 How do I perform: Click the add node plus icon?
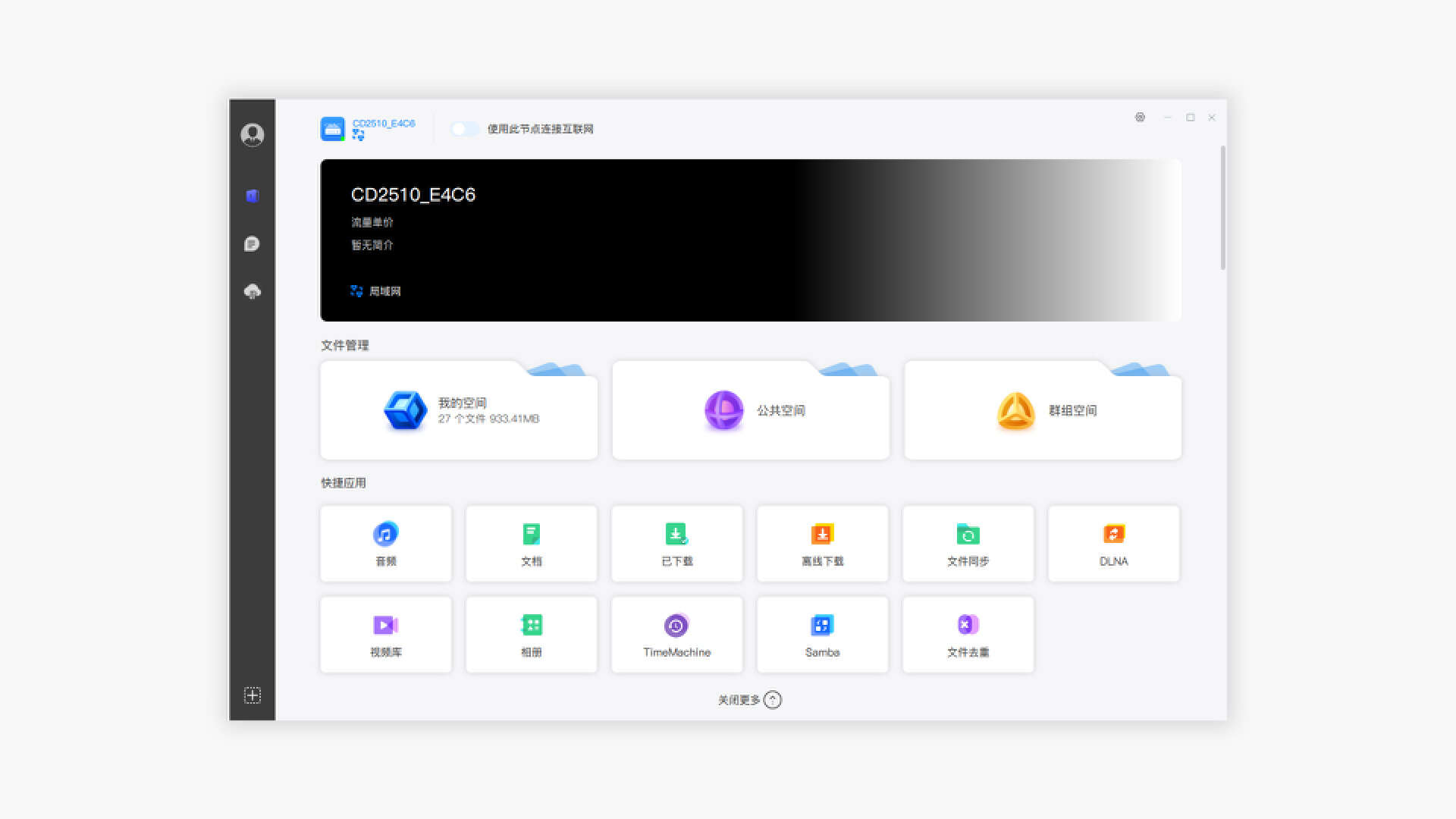[x=252, y=695]
